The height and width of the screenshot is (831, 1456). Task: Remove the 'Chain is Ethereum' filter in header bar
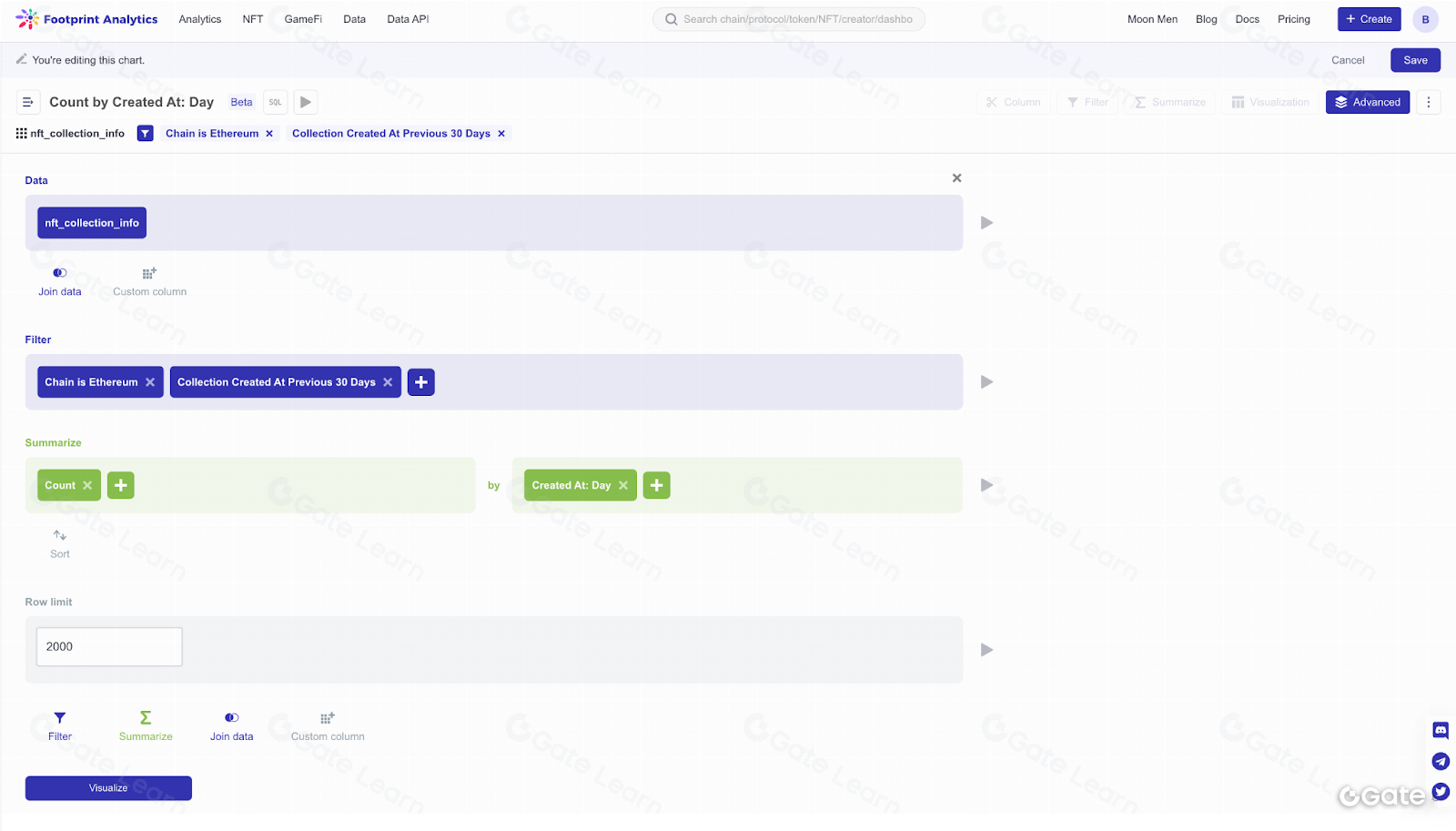point(269,134)
